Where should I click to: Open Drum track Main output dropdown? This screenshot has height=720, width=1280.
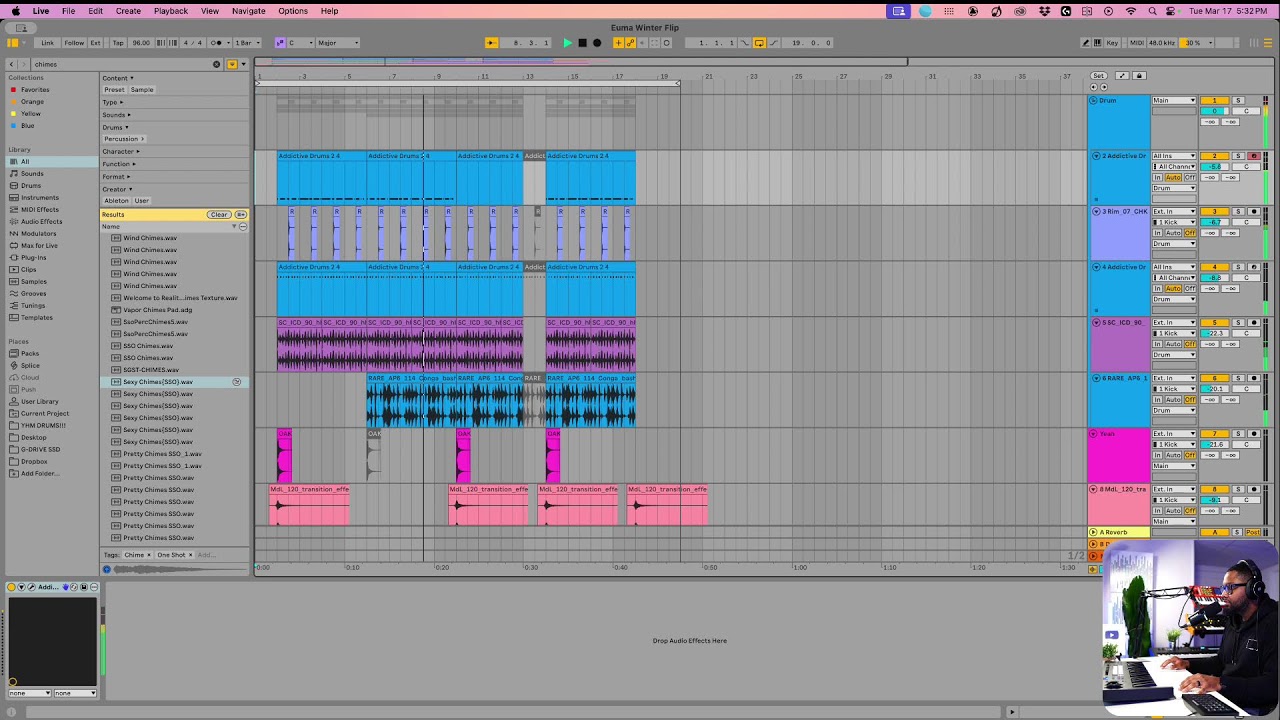point(1174,101)
